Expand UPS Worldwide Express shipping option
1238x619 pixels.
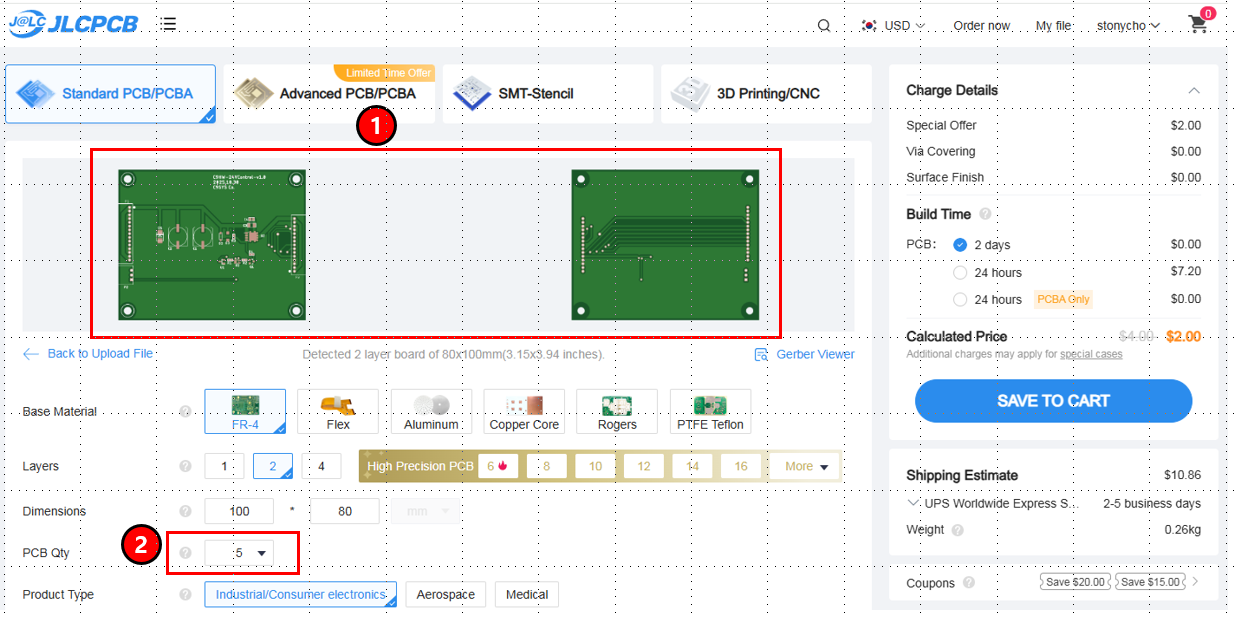[x=913, y=503]
